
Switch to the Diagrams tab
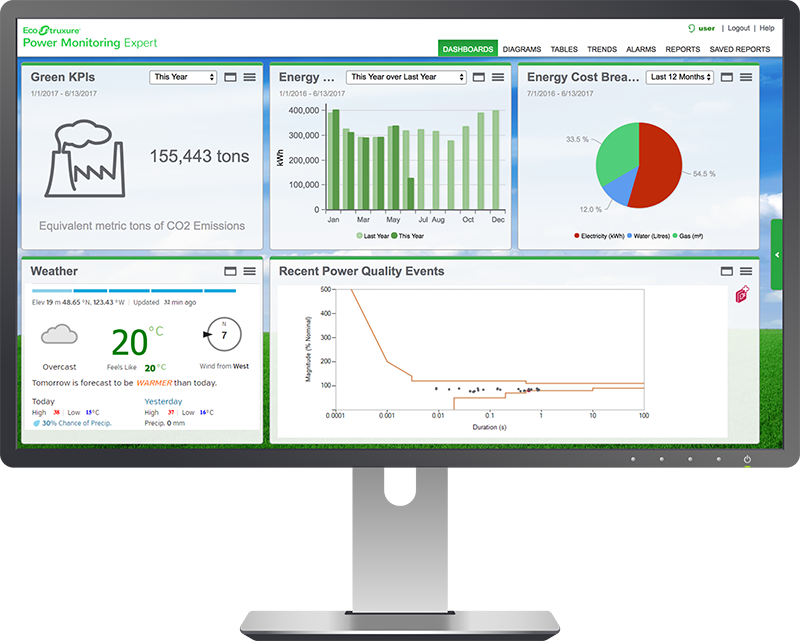(x=521, y=49)
